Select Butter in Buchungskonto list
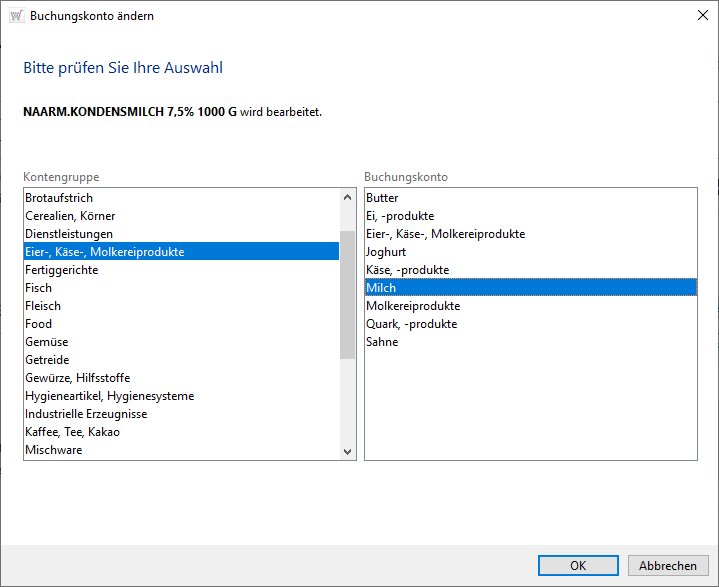The width and height of the screenshot is (719, 587). coord(383,198)
